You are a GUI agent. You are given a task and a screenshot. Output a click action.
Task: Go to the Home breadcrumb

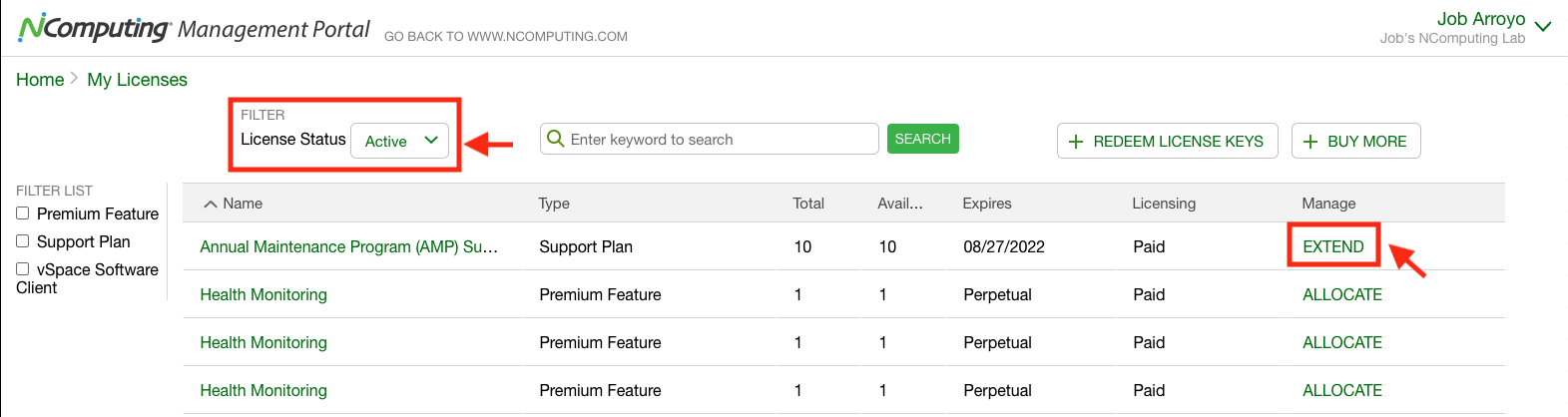click(x=40, y=80)
